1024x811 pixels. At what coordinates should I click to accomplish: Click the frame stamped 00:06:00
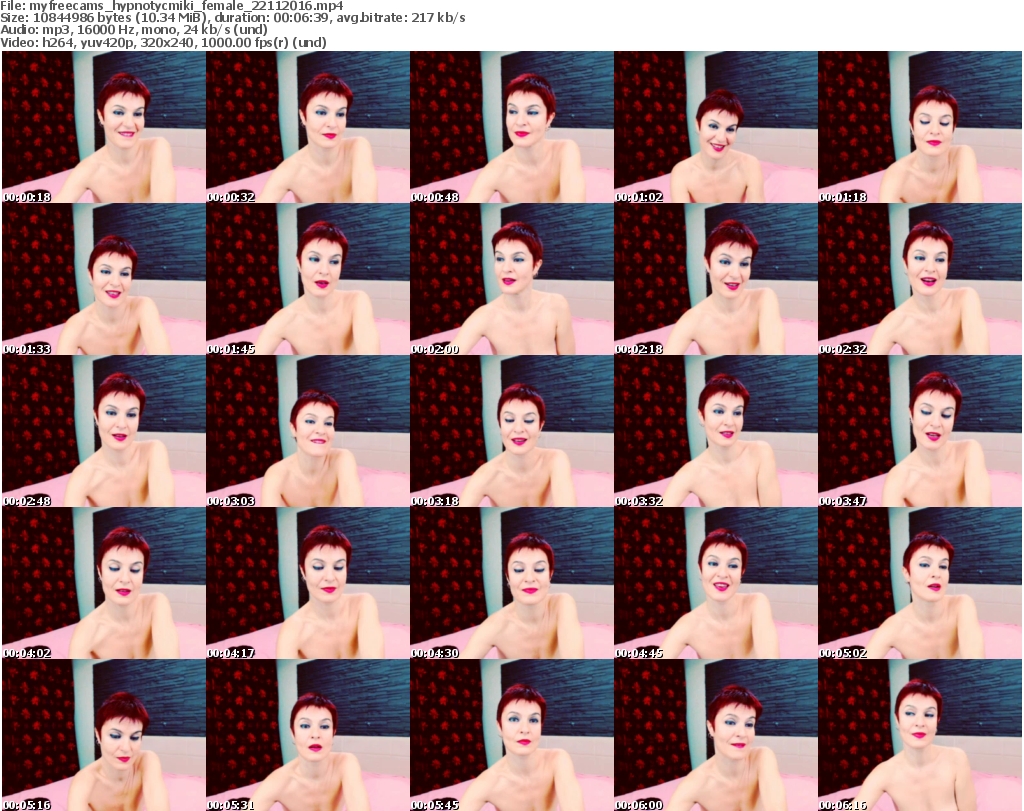pyautogui.click(x=715, y=735)
